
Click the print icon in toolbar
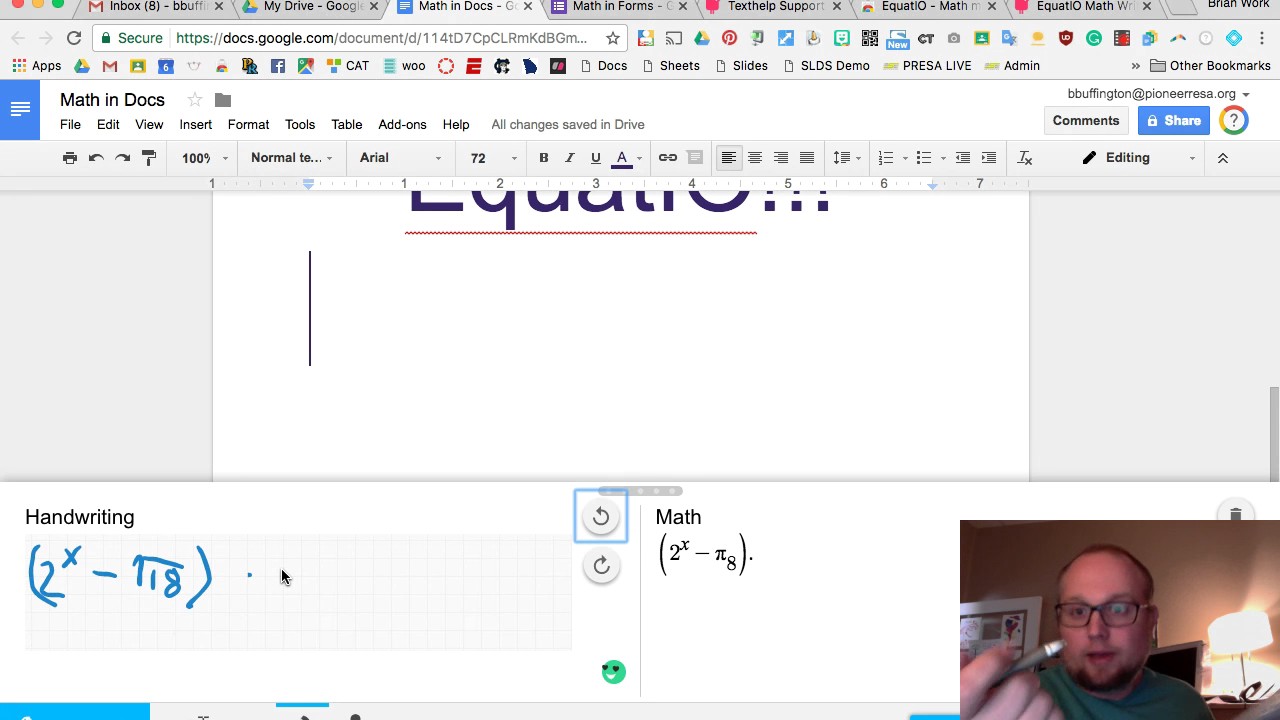[70, 158]
